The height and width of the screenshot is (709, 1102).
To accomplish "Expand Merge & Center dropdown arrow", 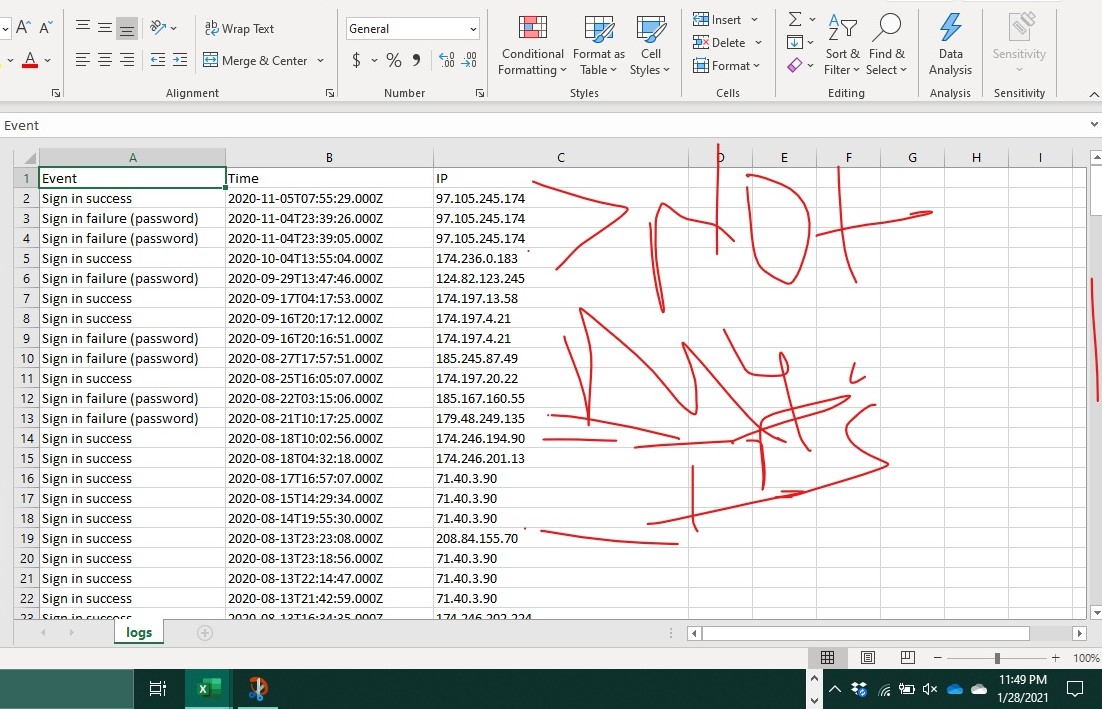I will click(321, 61).
